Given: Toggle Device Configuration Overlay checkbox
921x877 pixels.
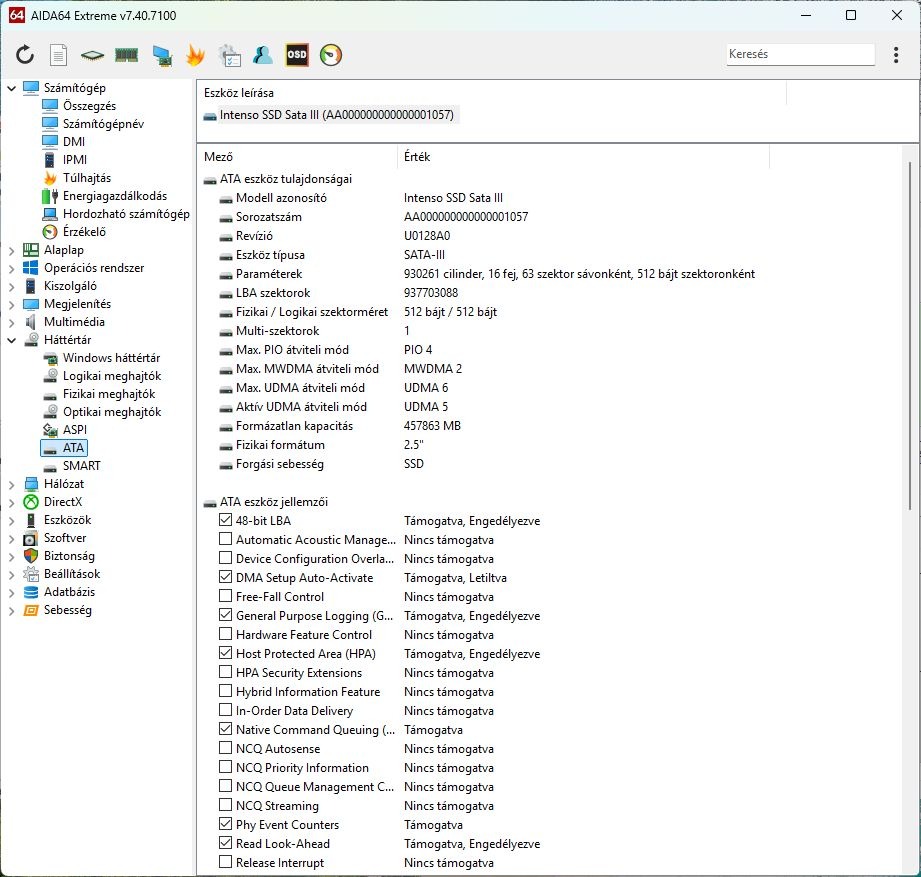Looking at the screenshot, I should [226, 557].
